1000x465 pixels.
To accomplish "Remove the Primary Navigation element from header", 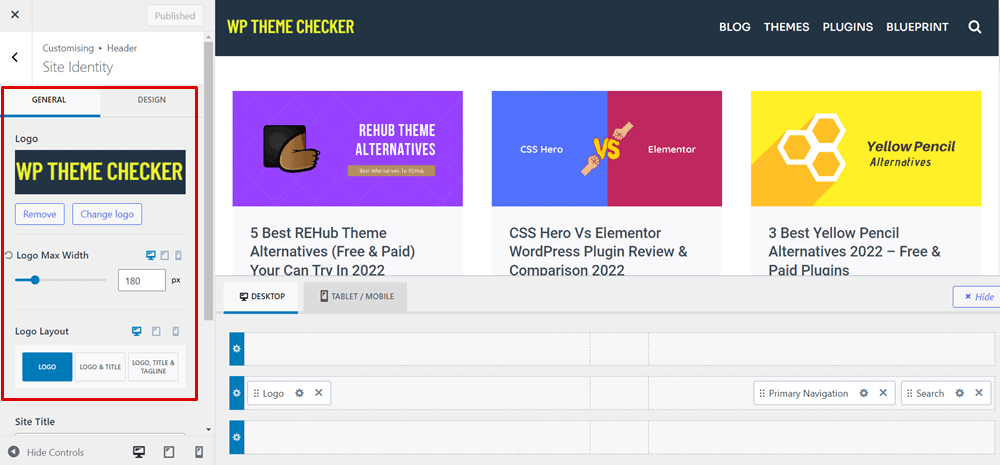I will [883, 393].
